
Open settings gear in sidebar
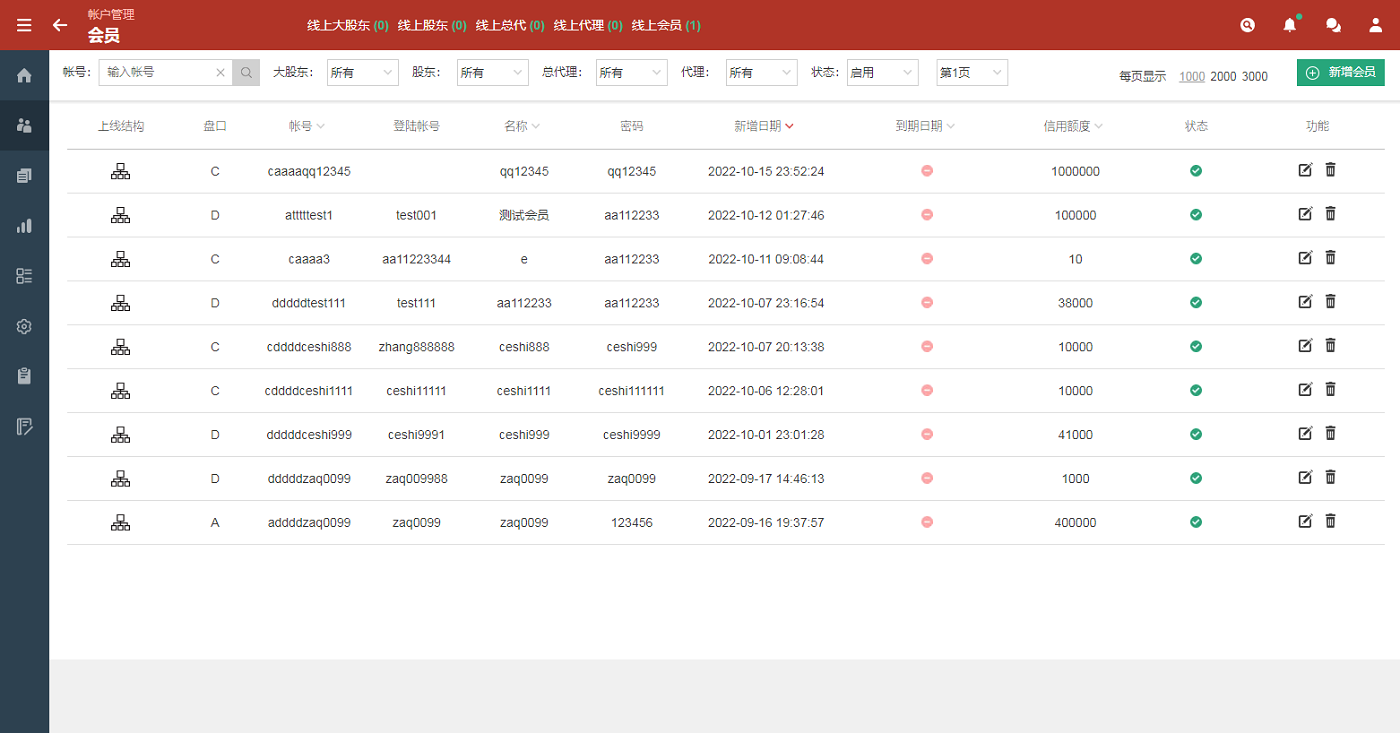point(24,326)
